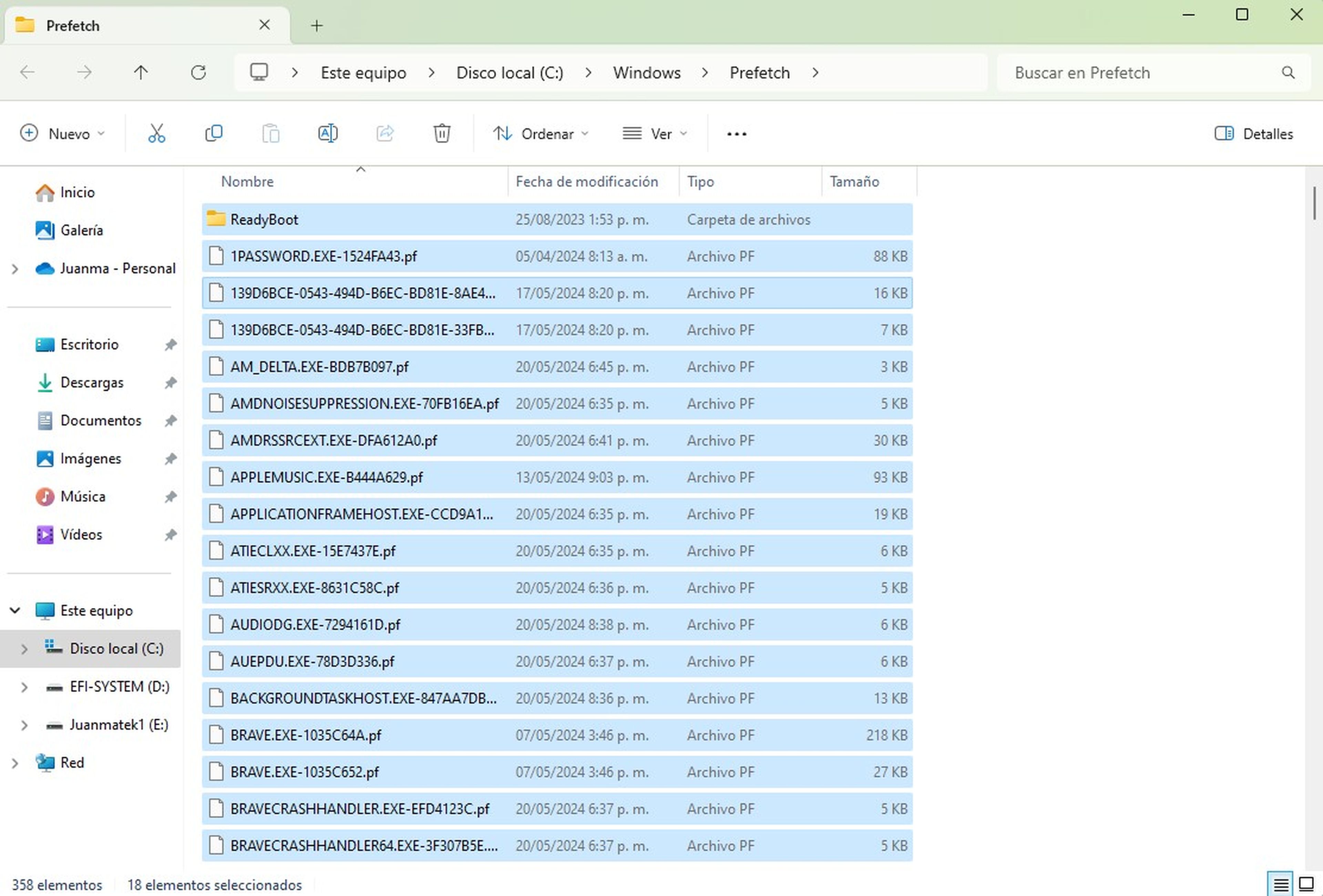The image size is (1323, 896).
Task: Refresh the current folder
Action: click(x=199, y=72)
